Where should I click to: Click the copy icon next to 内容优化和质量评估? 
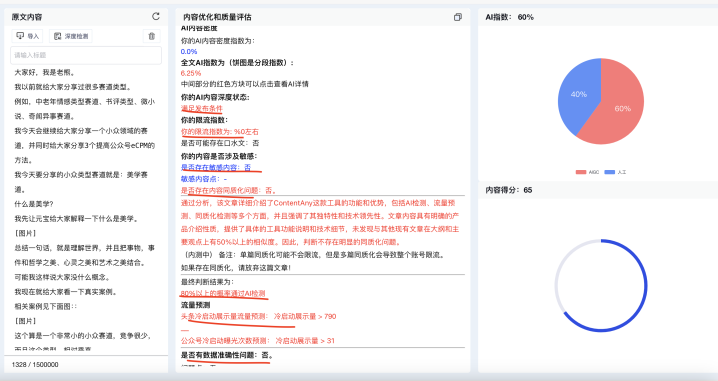457,17
